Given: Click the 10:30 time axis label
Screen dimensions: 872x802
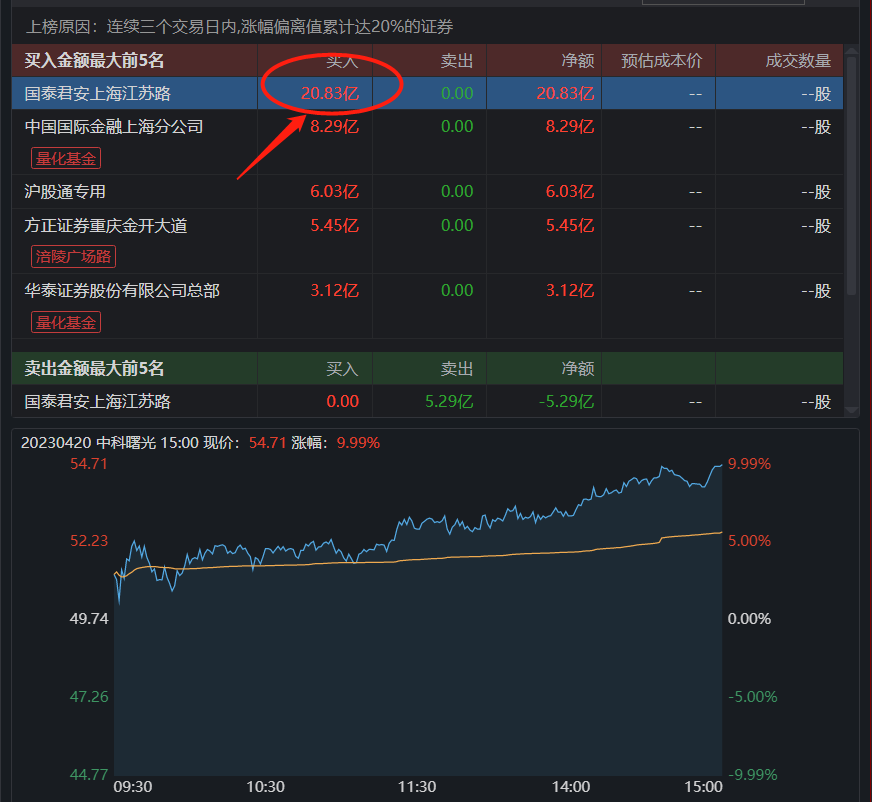Looking at the screenshot, I should tap(265, 787).
